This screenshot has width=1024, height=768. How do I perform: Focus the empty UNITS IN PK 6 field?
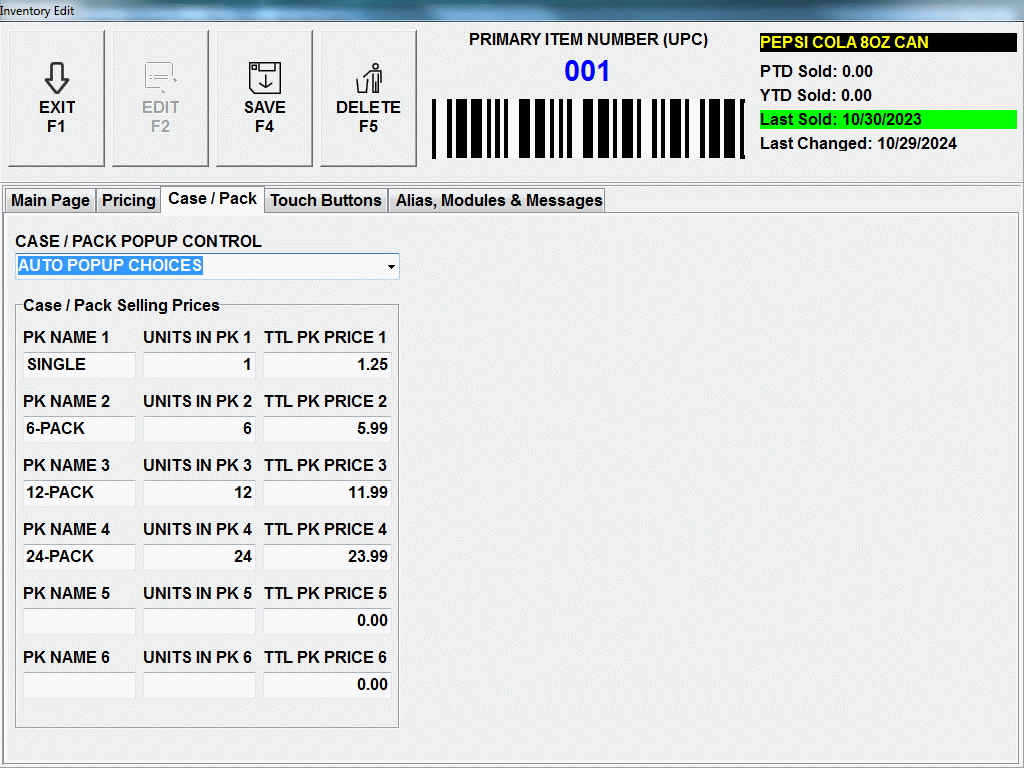tap(199, 685)
